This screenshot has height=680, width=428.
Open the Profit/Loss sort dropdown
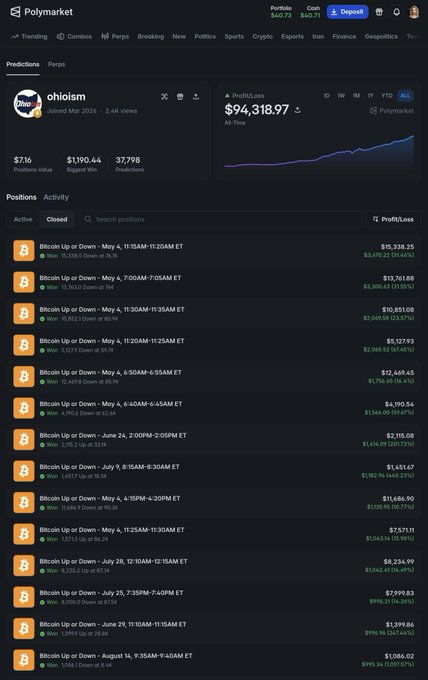click(x=393, y=219)
